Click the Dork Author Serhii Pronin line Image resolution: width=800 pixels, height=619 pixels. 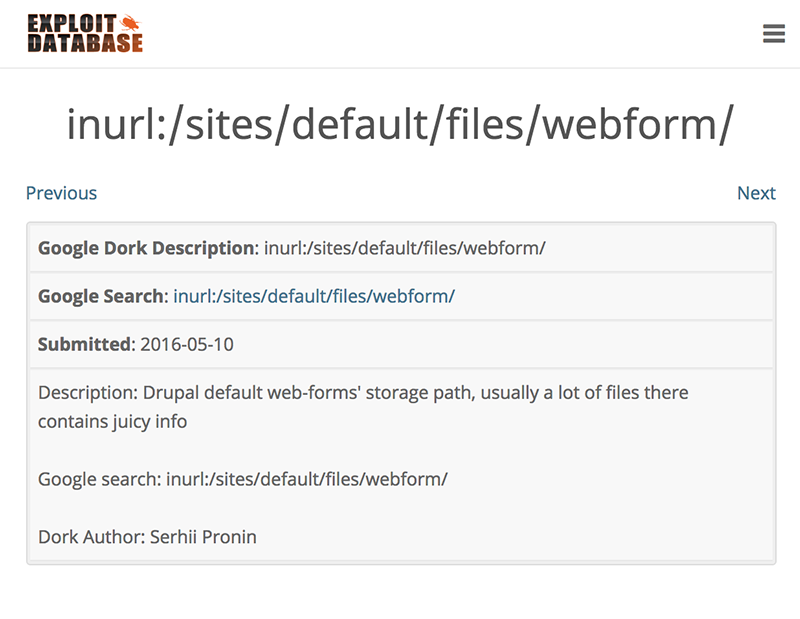[147, 537]
